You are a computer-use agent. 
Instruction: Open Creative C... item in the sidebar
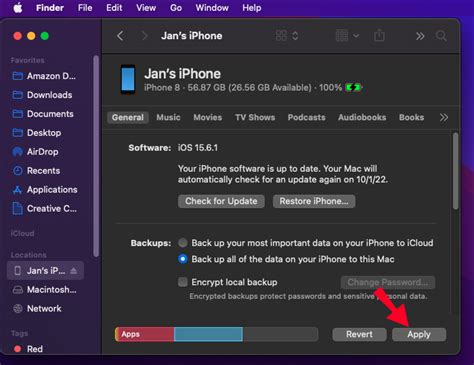(44, 209)
